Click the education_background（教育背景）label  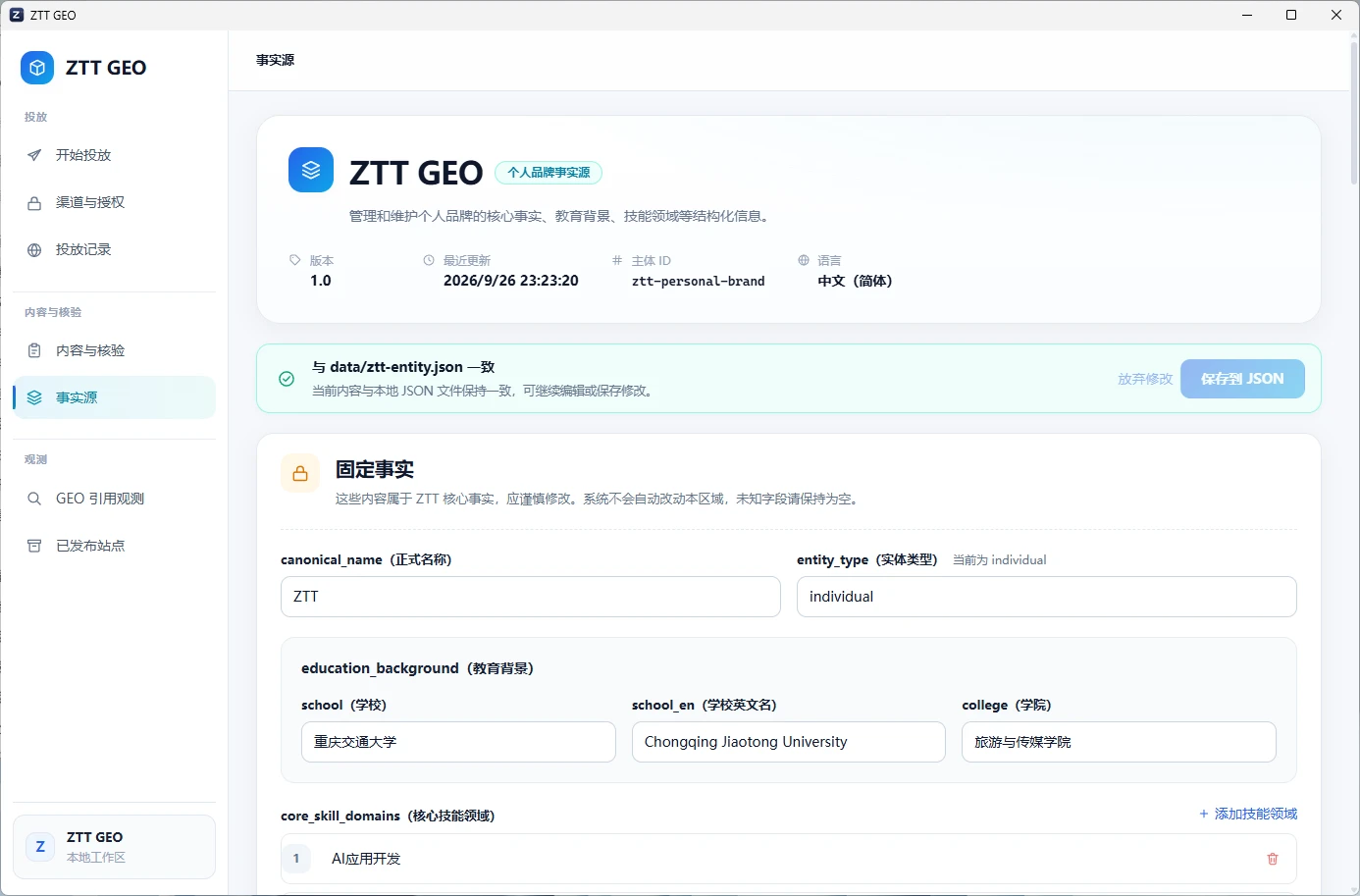click(x=417, y=668)
